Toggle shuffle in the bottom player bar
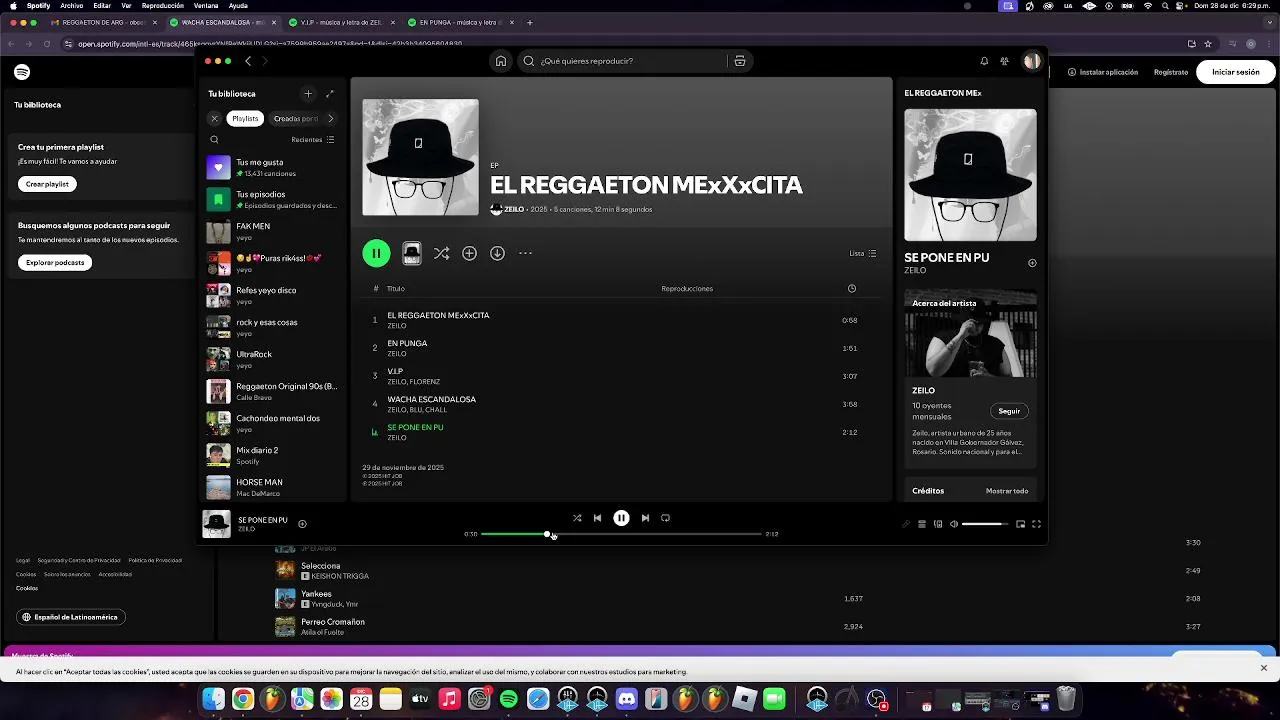The height and width of the screenshot is (720, 1280). click(577, 518)
